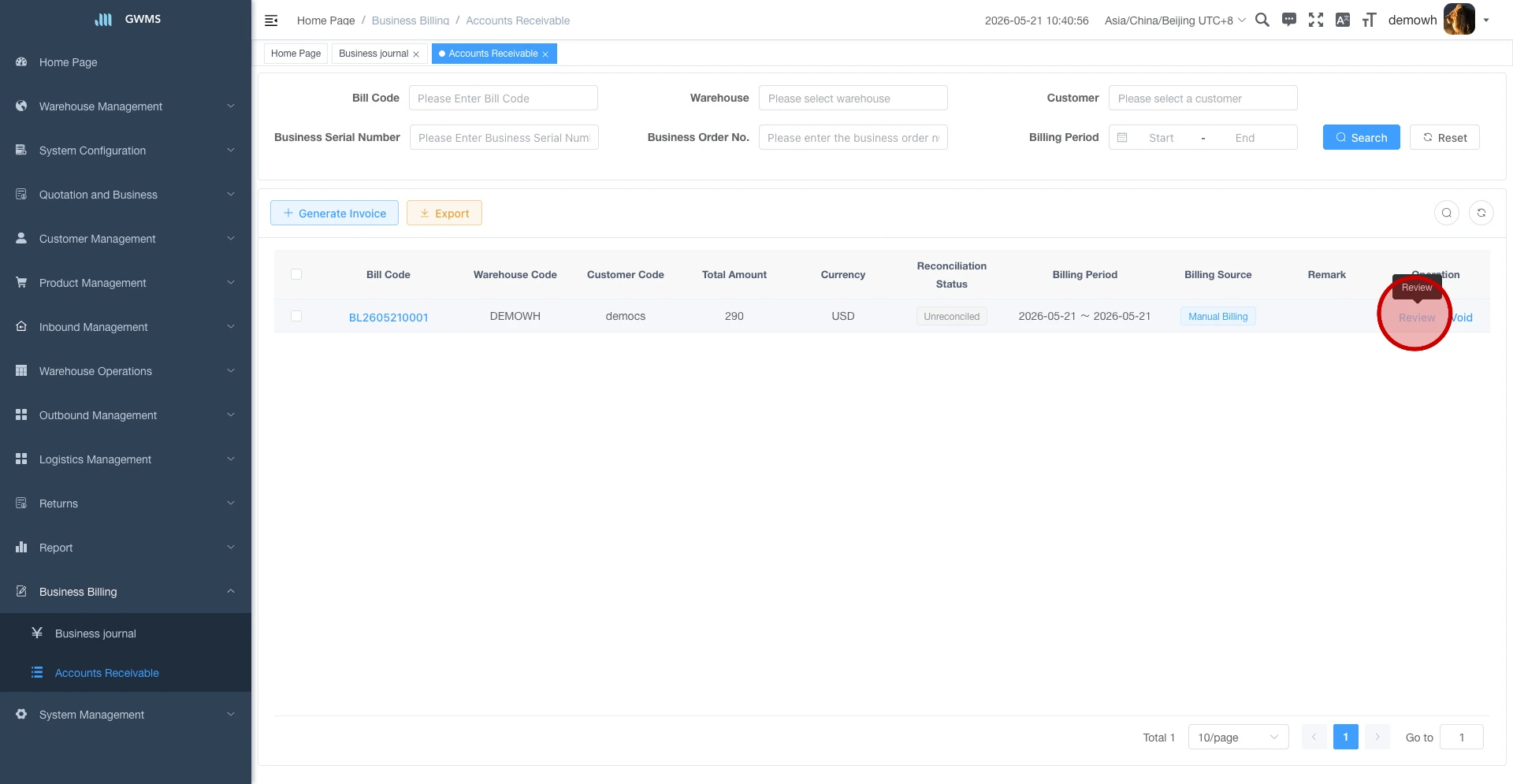Click the Warehouse Management globe icon
This screenshot has width=1513, height=784.
(21, 106)
